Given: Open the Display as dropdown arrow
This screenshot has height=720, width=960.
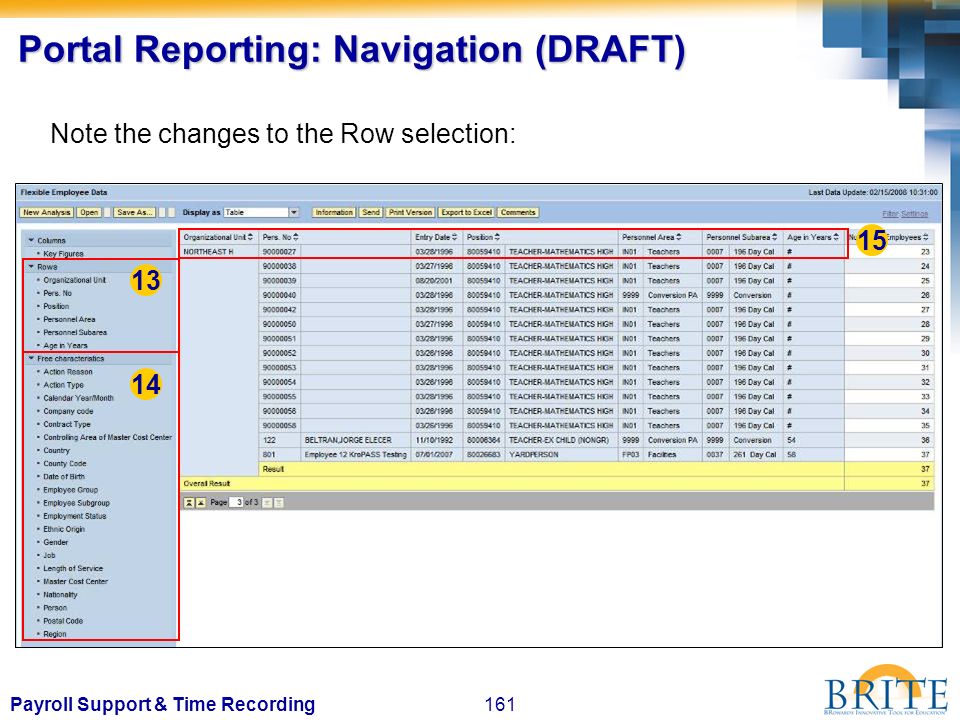Looking at the screenshot, I should pos(294,212).
